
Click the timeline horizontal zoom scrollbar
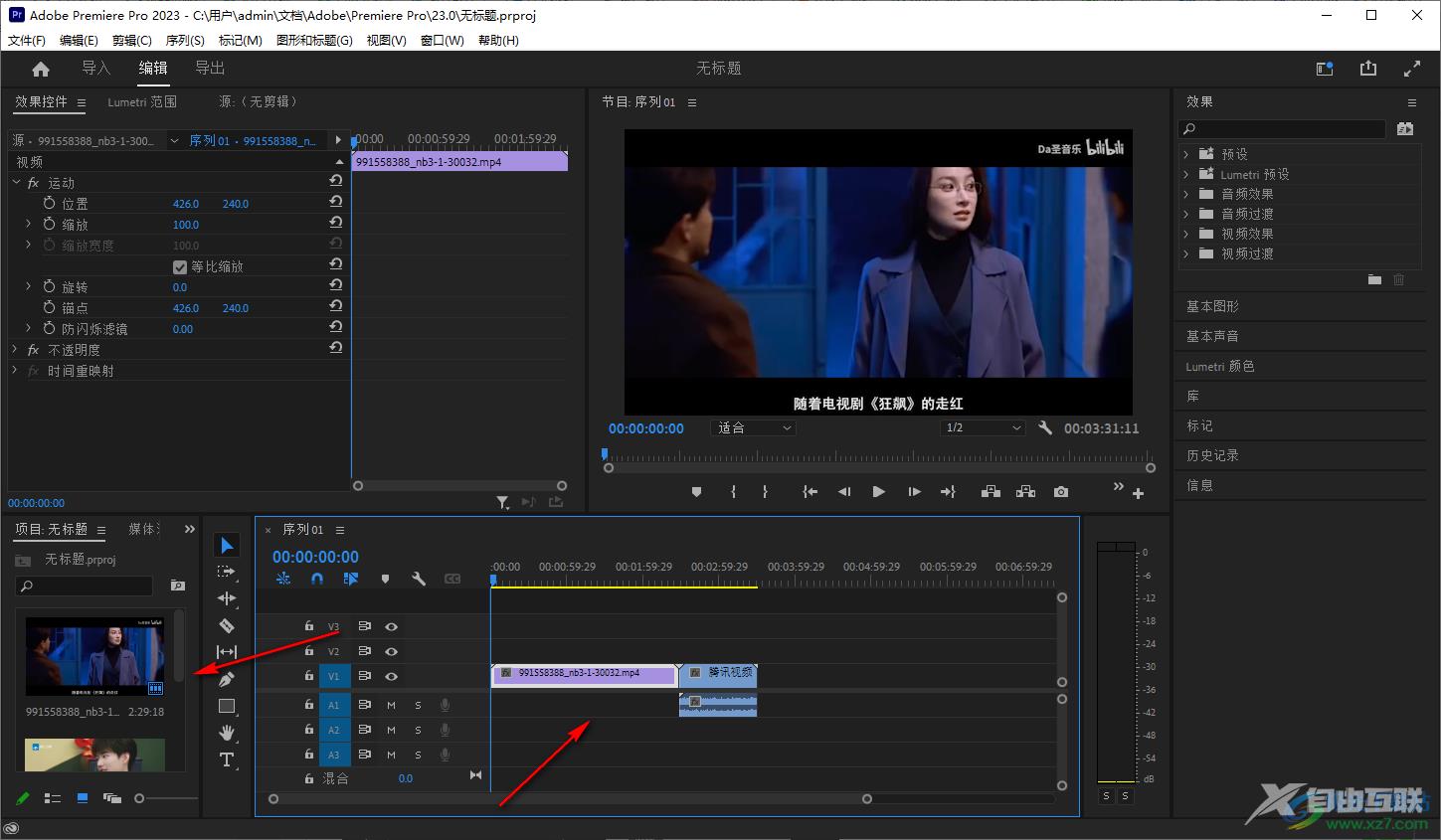pyautogui.click(x=570, y=798)
